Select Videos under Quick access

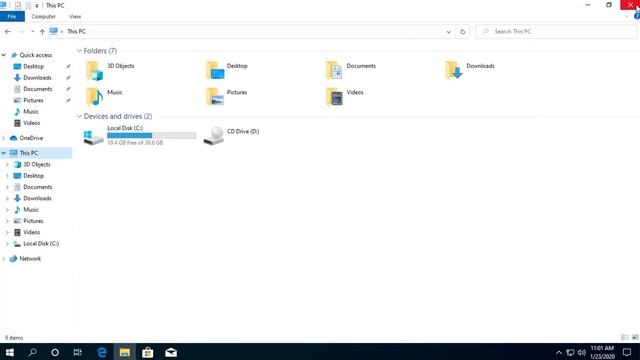tap(31, 123)
